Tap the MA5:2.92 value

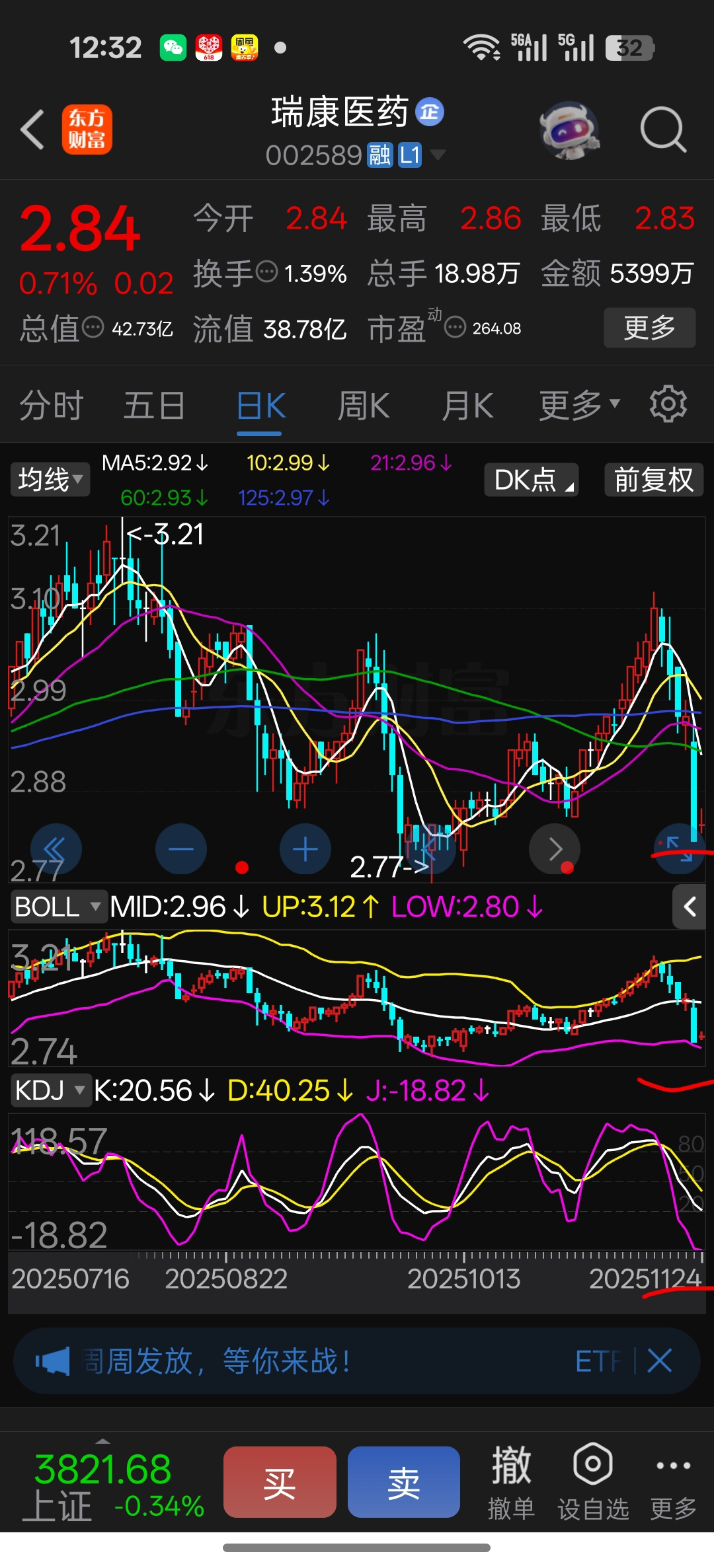coord(155,463)
